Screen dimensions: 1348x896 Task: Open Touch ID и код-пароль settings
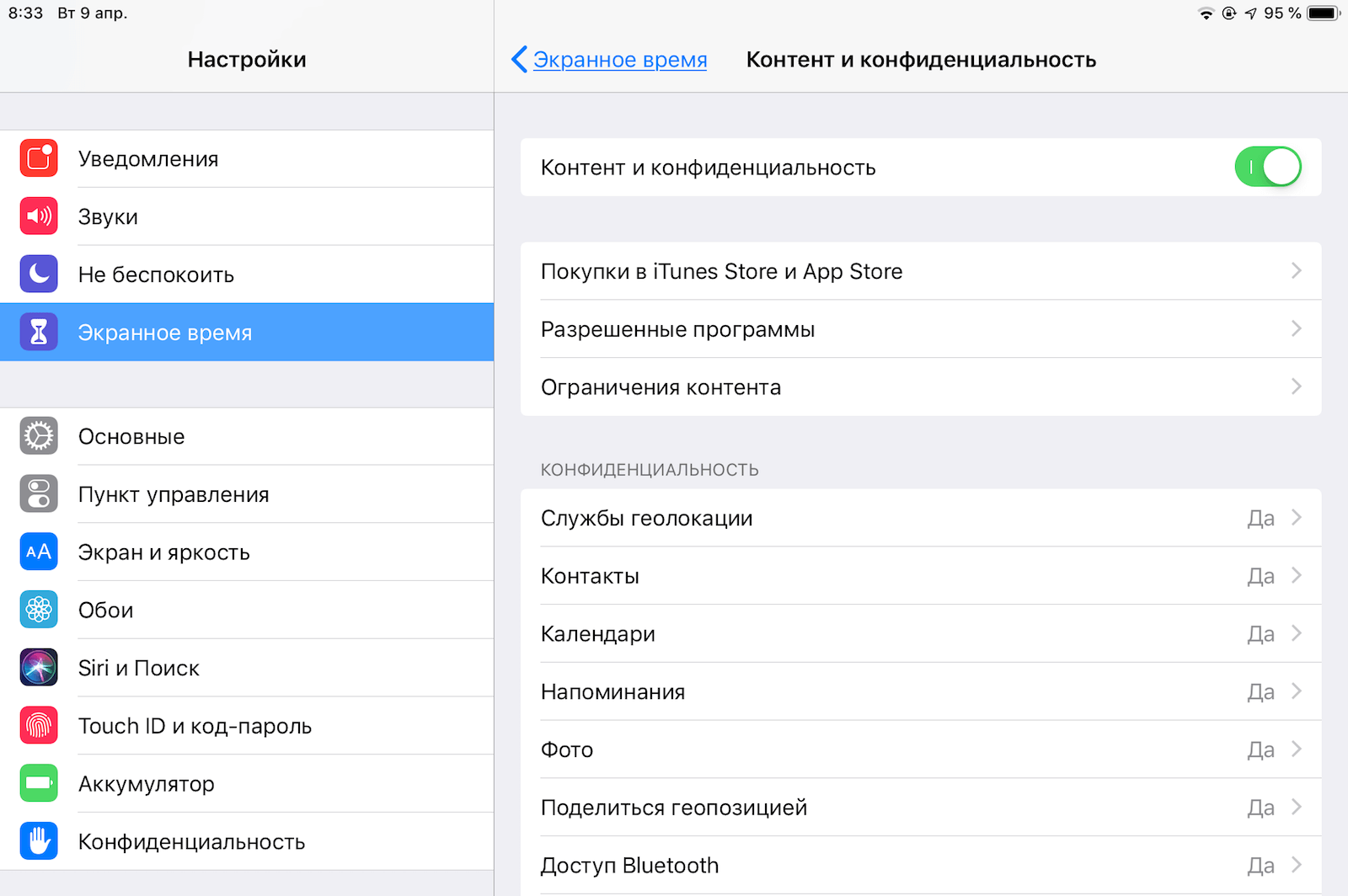tap(247, 725)
